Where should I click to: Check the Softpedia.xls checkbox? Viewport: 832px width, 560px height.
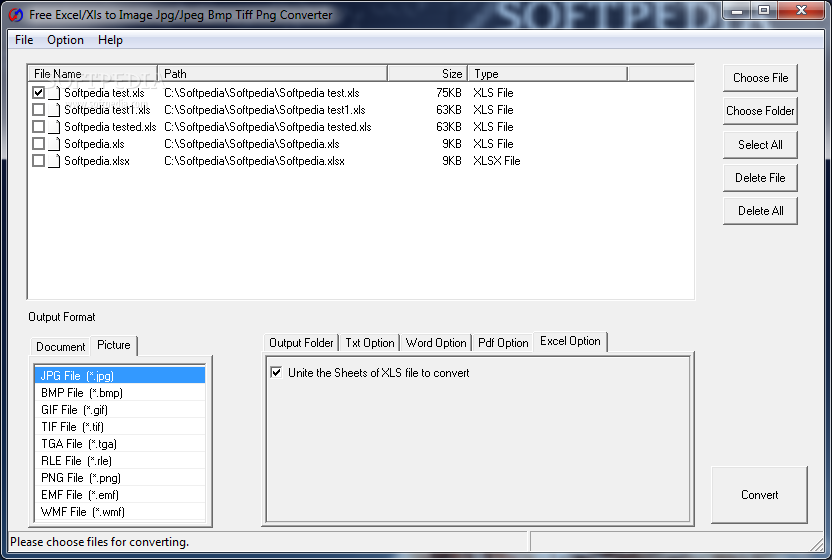pos(38,143)
